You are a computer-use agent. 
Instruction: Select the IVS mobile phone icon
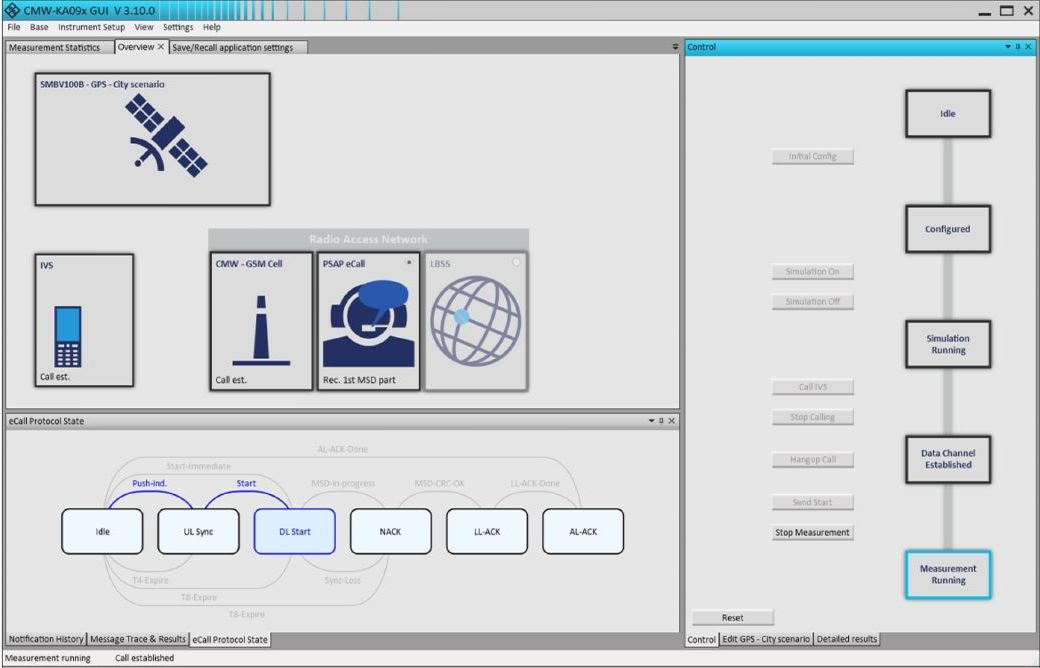pyautogui.click(x=67, y=335)
